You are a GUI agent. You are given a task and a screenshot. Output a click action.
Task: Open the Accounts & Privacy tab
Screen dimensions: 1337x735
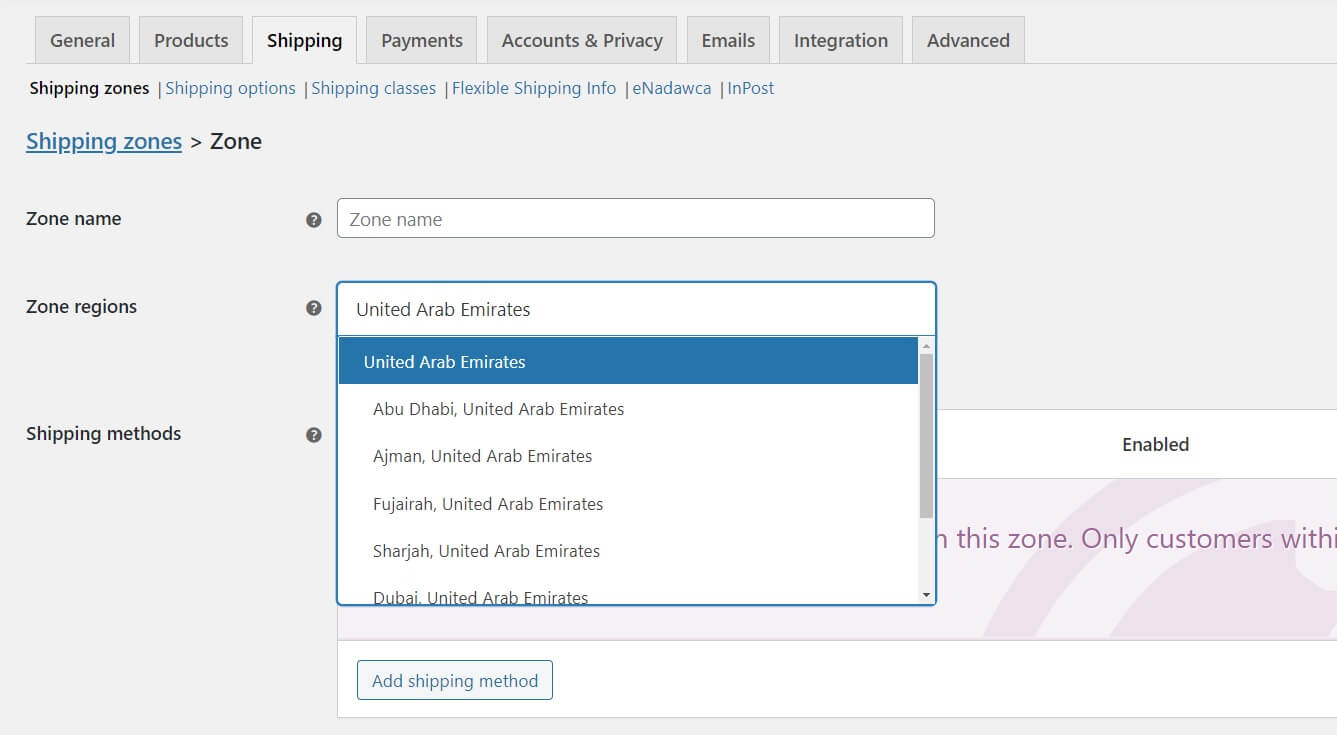tap(582, 40)
